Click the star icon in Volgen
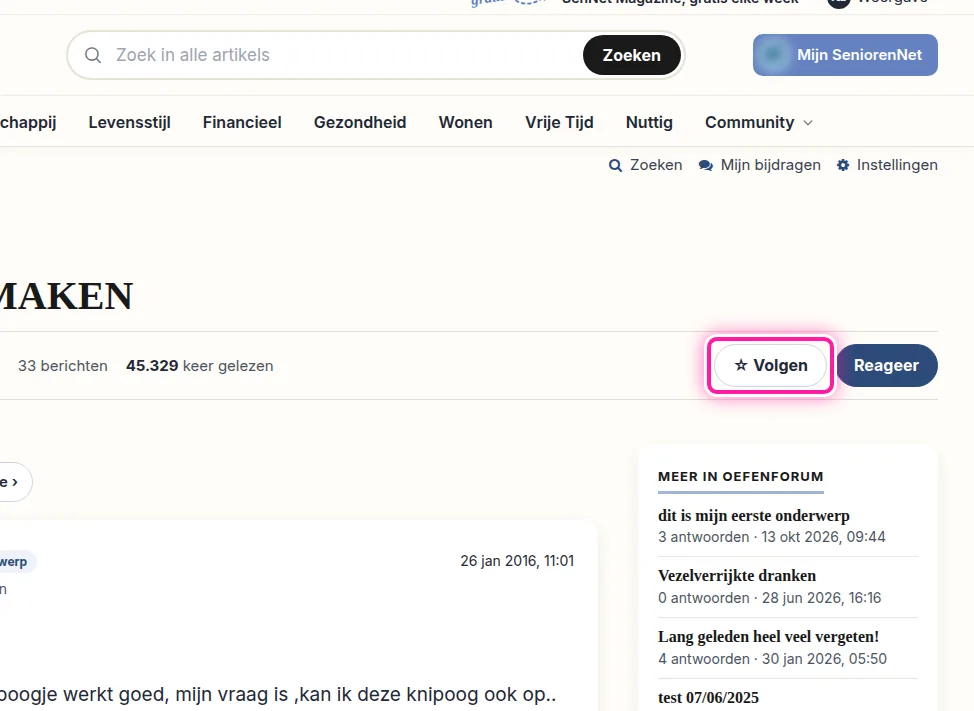 coord(740,365)
